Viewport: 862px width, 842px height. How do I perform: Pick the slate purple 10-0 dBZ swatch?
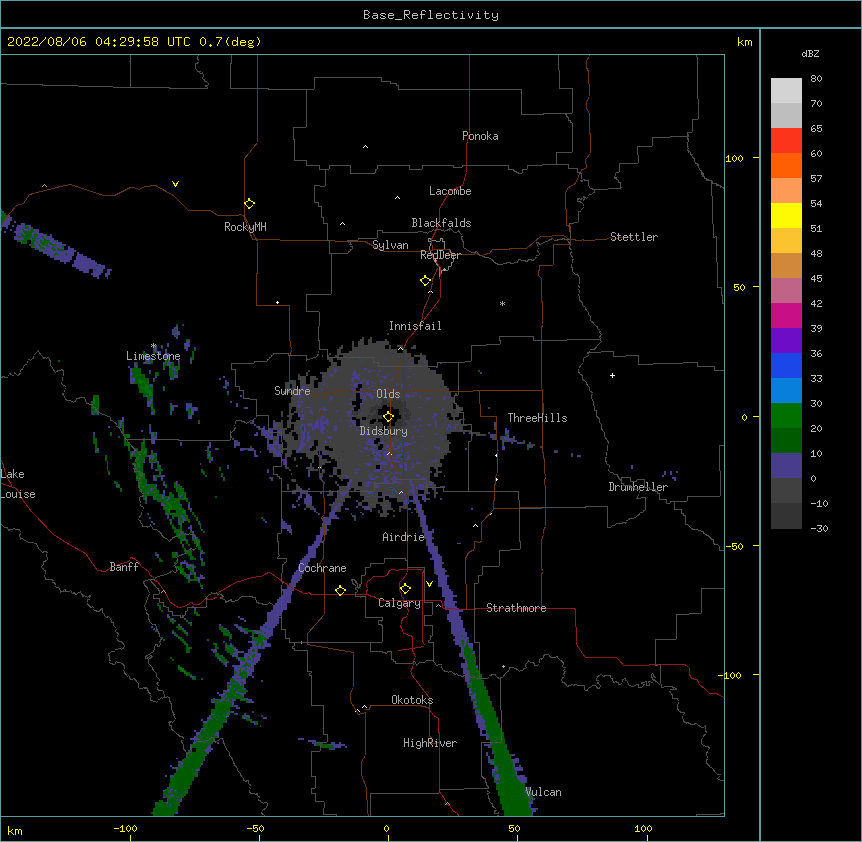786,466
